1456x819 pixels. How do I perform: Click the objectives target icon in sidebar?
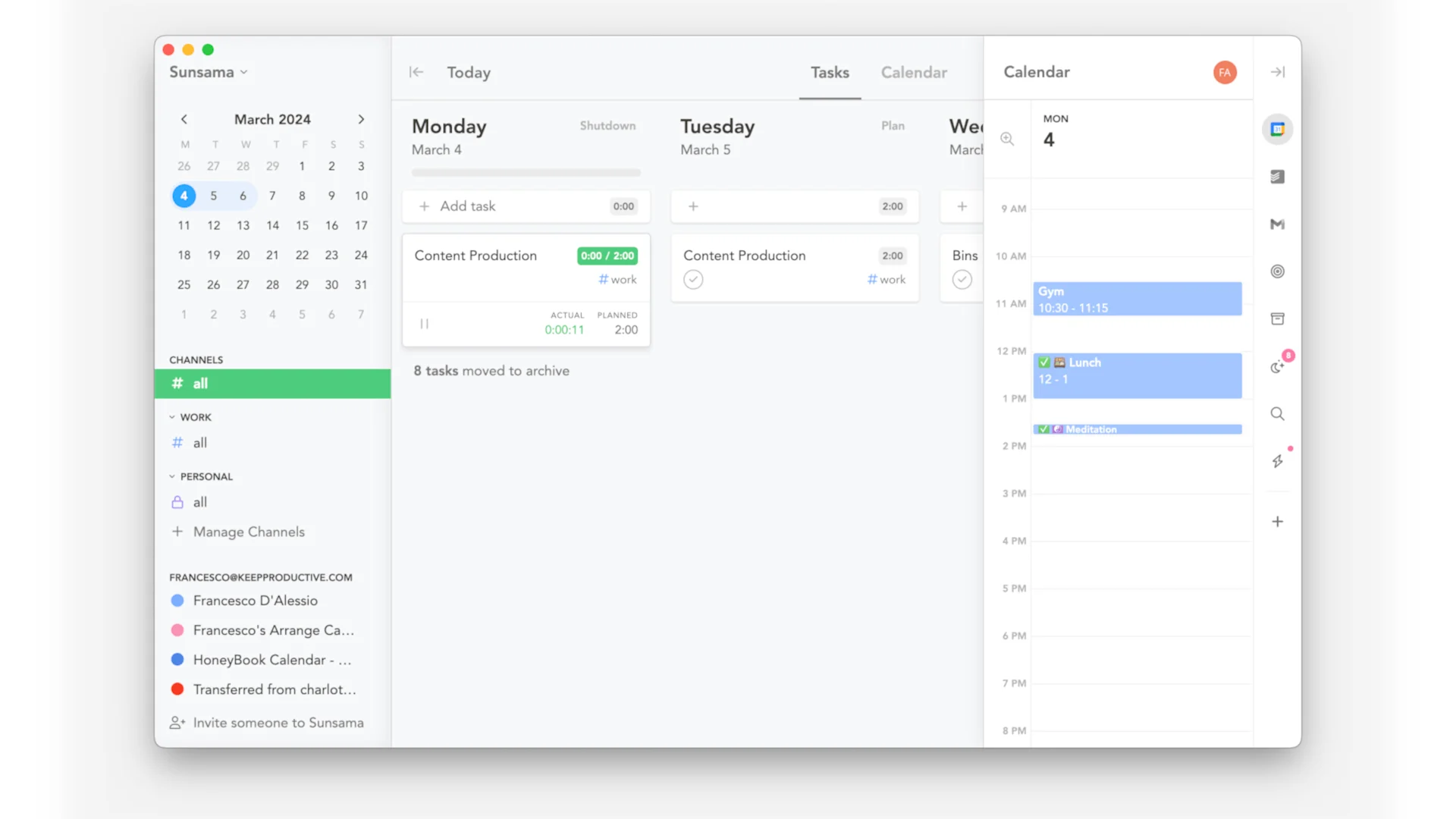pos(1277,271)
